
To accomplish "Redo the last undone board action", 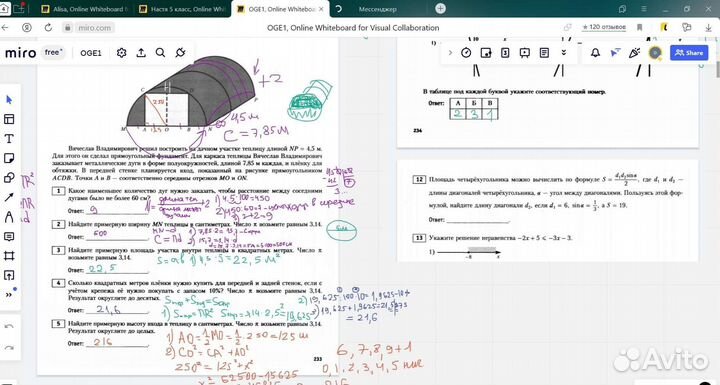I will tap(9, 348).
